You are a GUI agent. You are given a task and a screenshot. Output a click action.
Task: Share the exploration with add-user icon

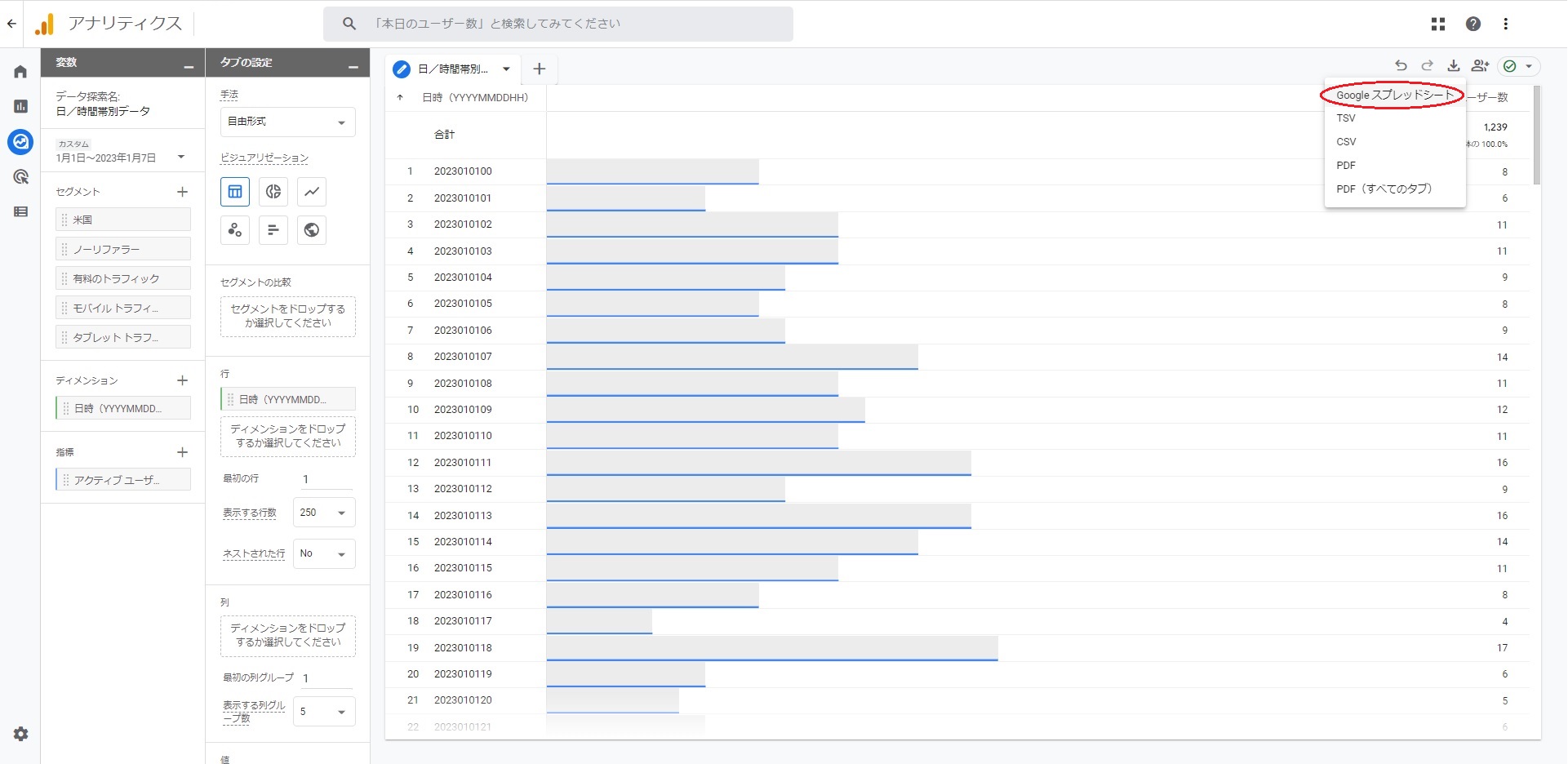pyautogui.click(x=1480, y=66)
